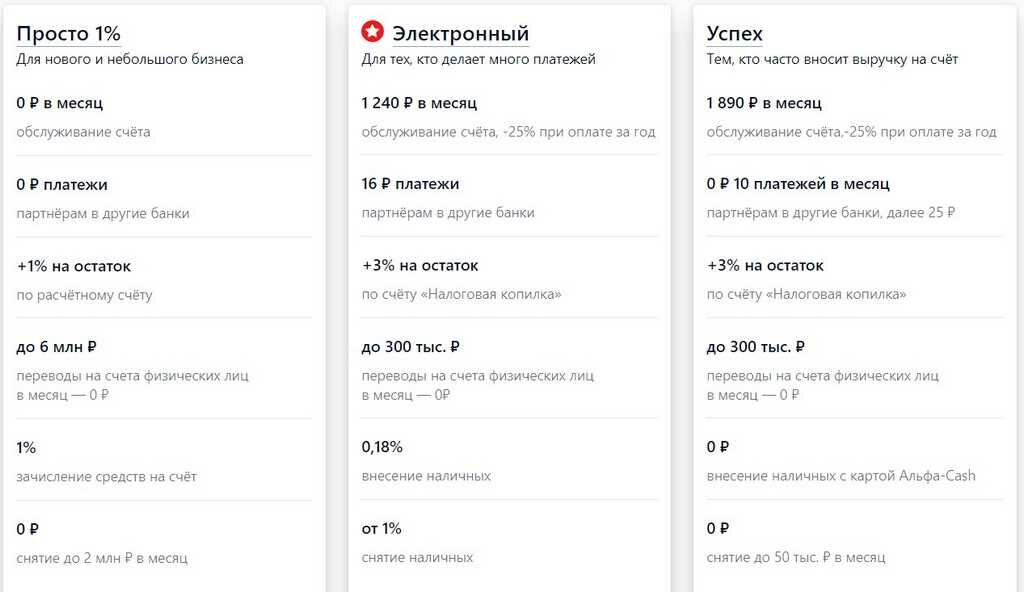Screen dimensions: 1024x592
Task: Click the 16 ₽ платежи heading
Action: 410,184
